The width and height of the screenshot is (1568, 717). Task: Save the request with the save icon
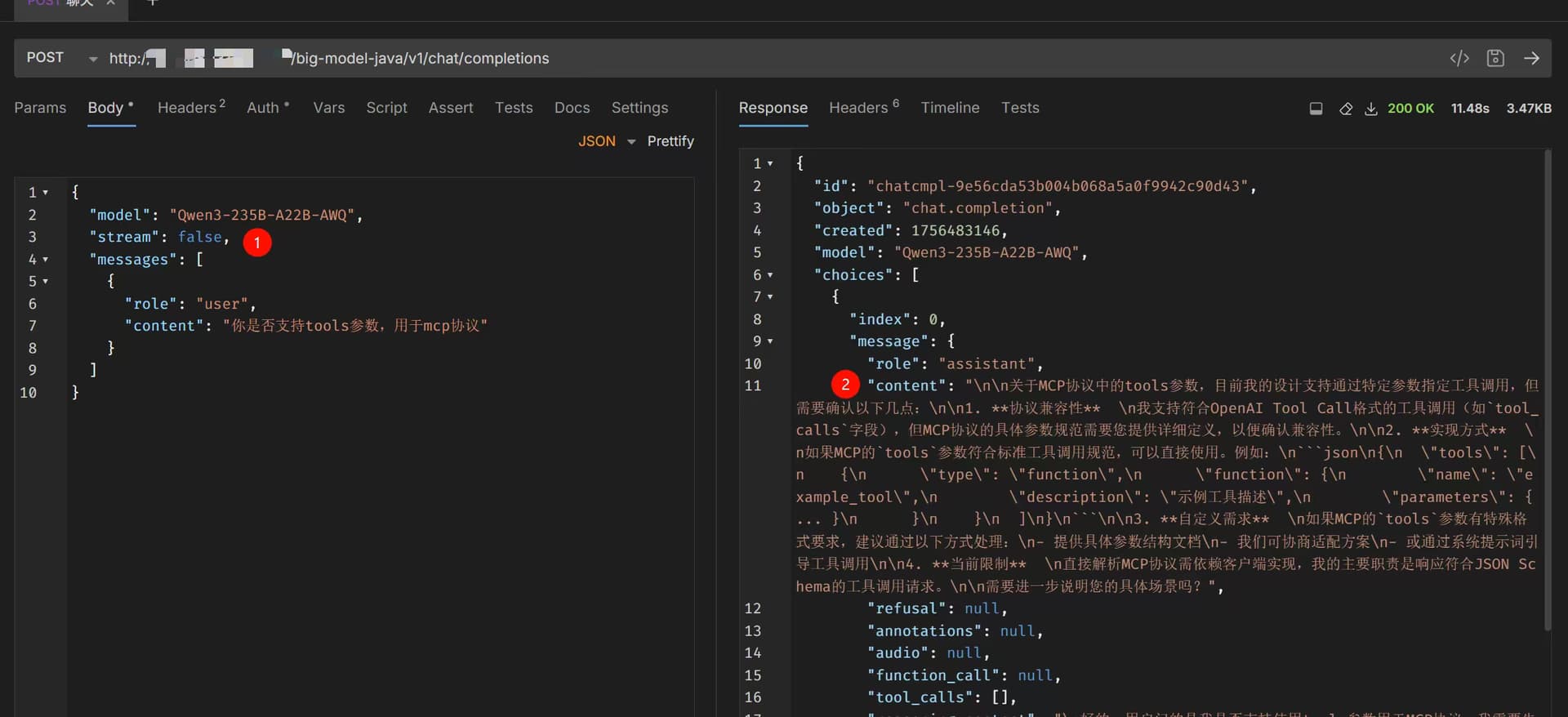pos(1495,58)
